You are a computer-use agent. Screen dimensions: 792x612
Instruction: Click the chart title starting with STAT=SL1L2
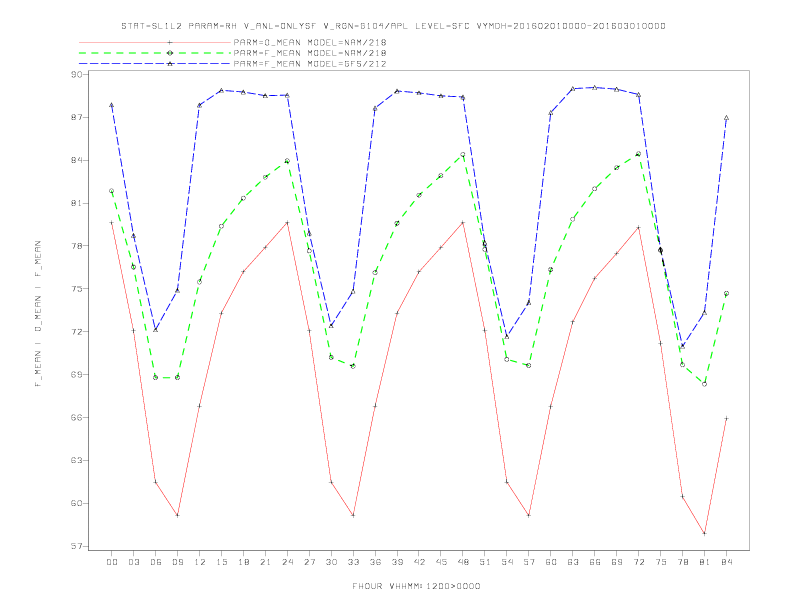point(393,26)
